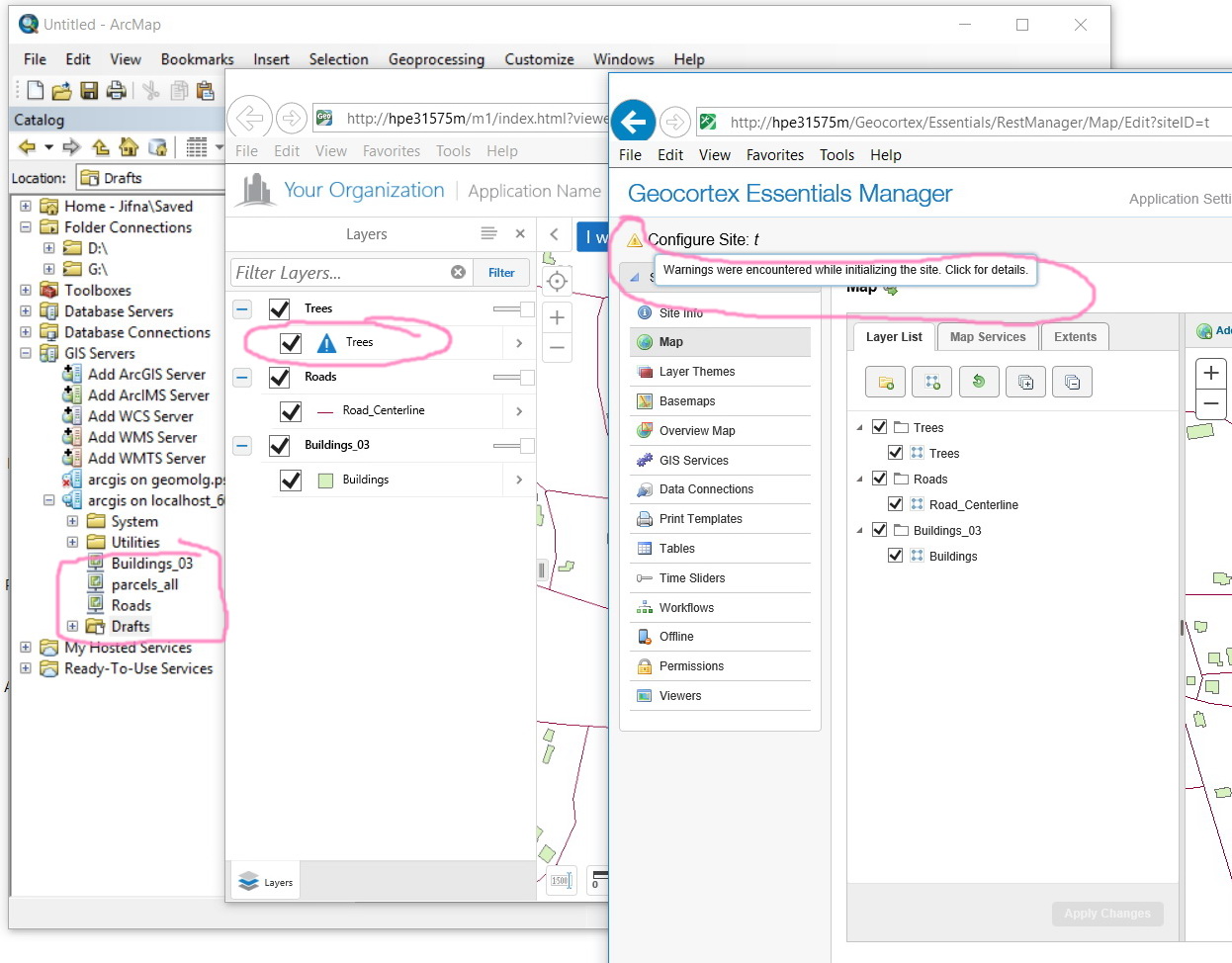Zoom out on the viewer map

557,347
